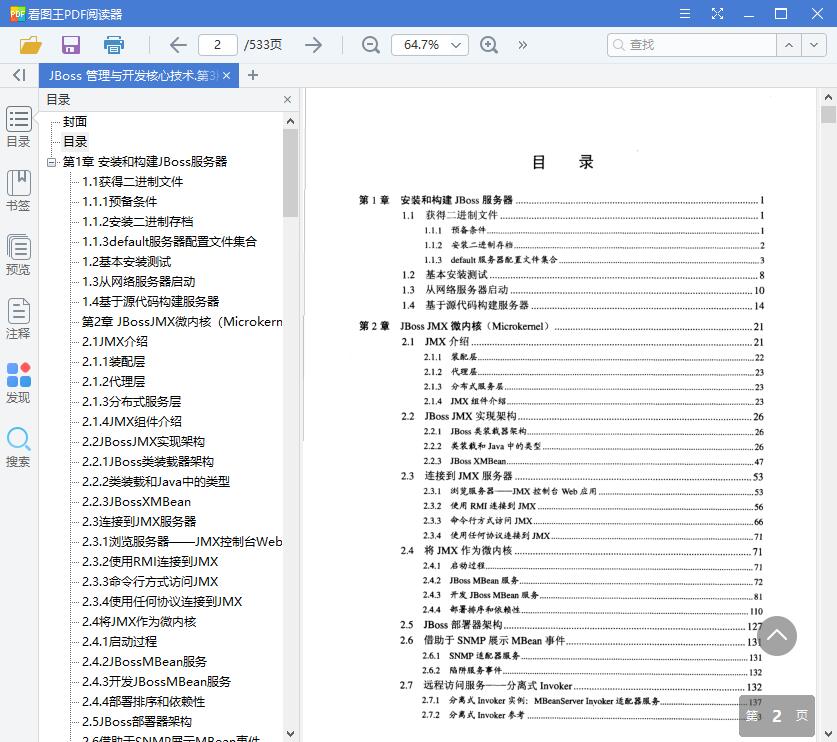Viewport: 837px width, 742px height.
Task: Select 封面 in the outline tree
Action: tap(75, 122)
